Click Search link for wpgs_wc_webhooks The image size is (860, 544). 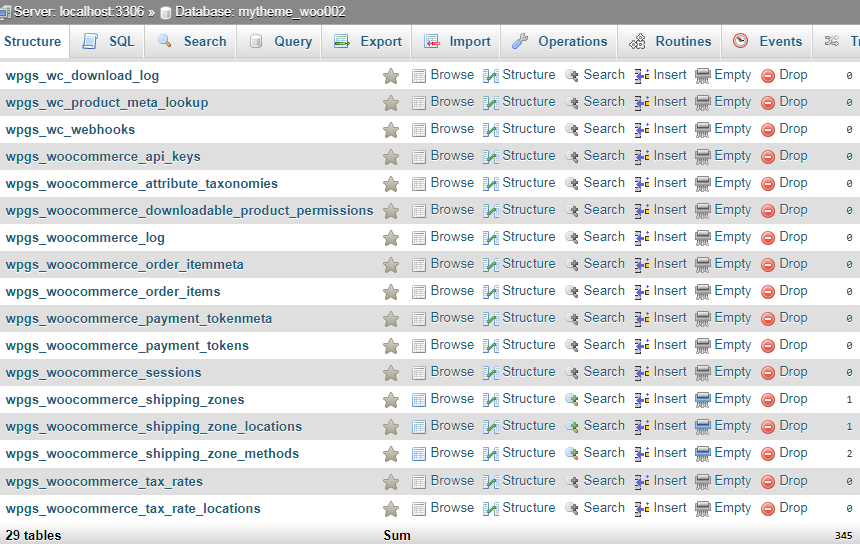(604, 129)
